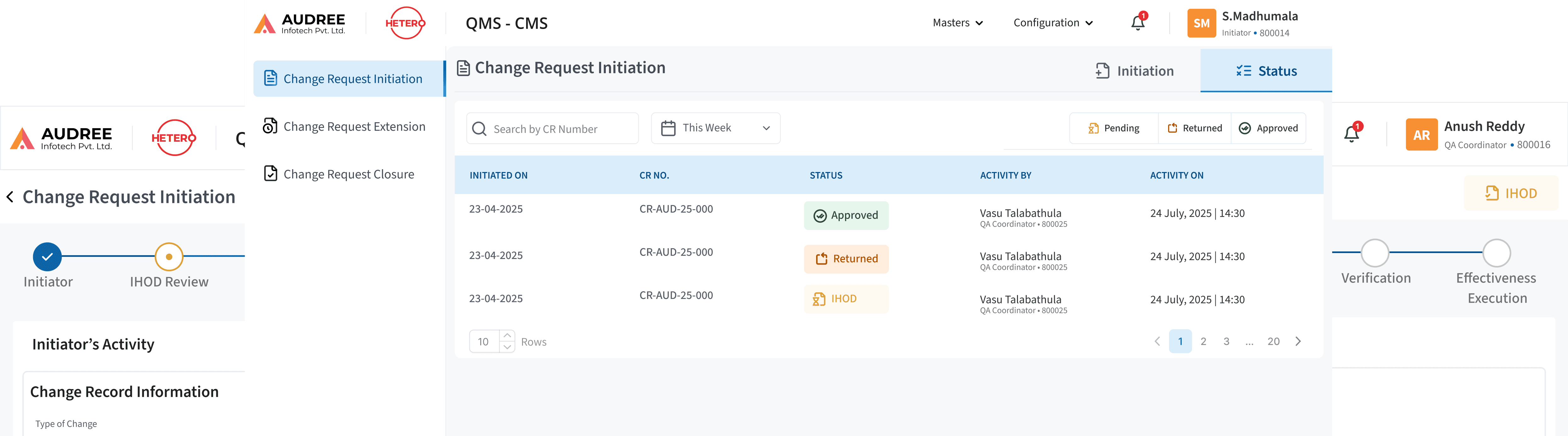Toggle the Pending status filter
1568x436 pixels.
tap(1113, 128)
